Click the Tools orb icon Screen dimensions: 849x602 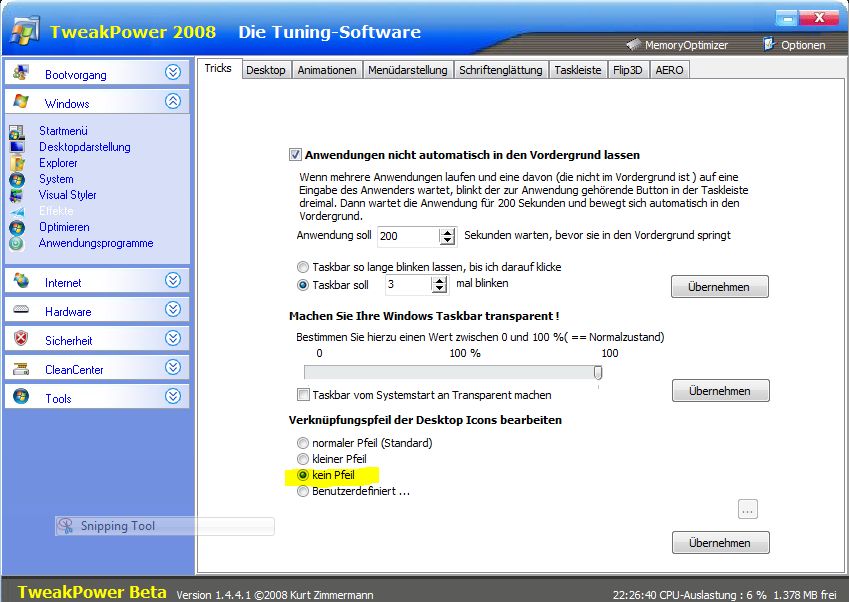(x=21, y=396)
